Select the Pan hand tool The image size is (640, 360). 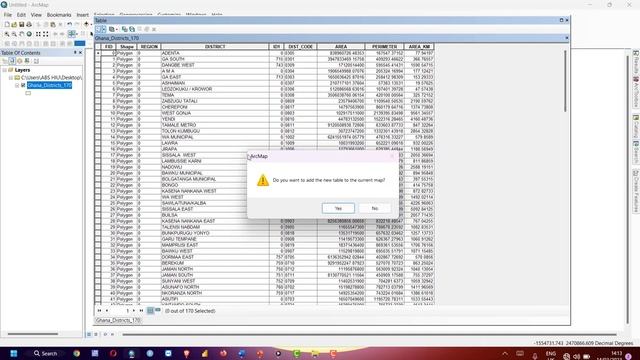[x=22, y=34]
